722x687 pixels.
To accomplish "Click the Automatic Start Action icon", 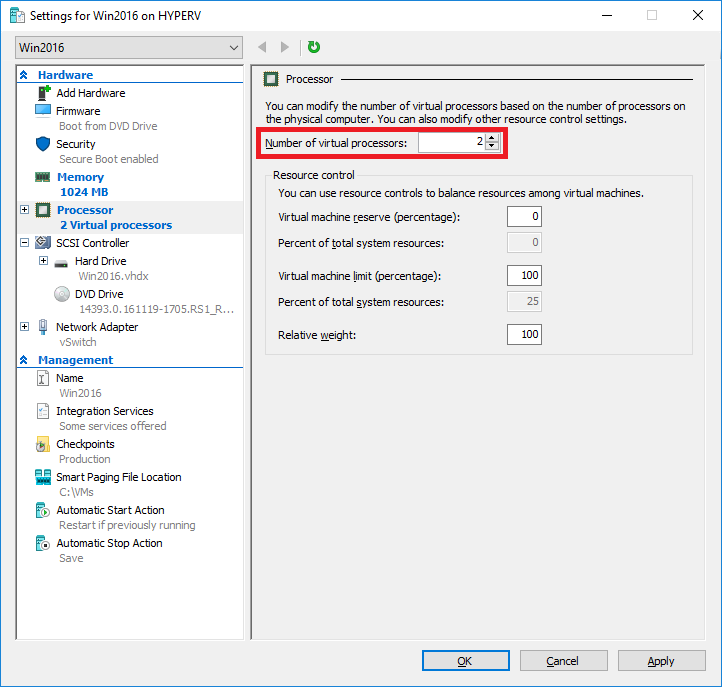I will pos(42,510).
